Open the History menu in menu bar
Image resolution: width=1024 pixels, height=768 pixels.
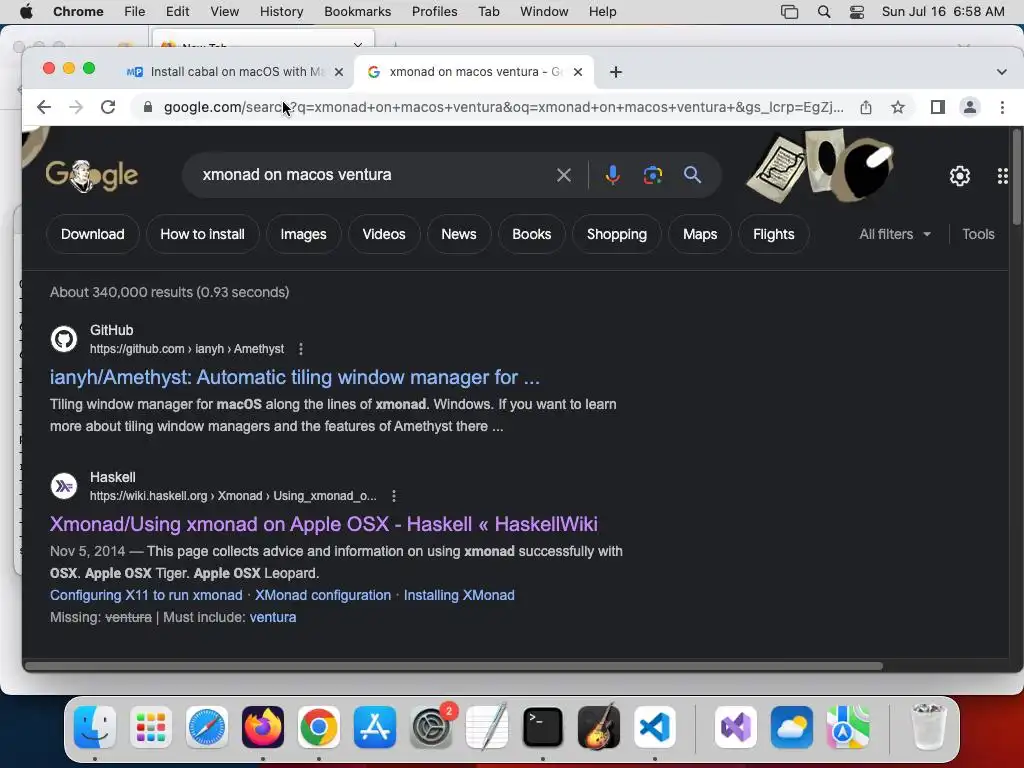tap(281, 12)
